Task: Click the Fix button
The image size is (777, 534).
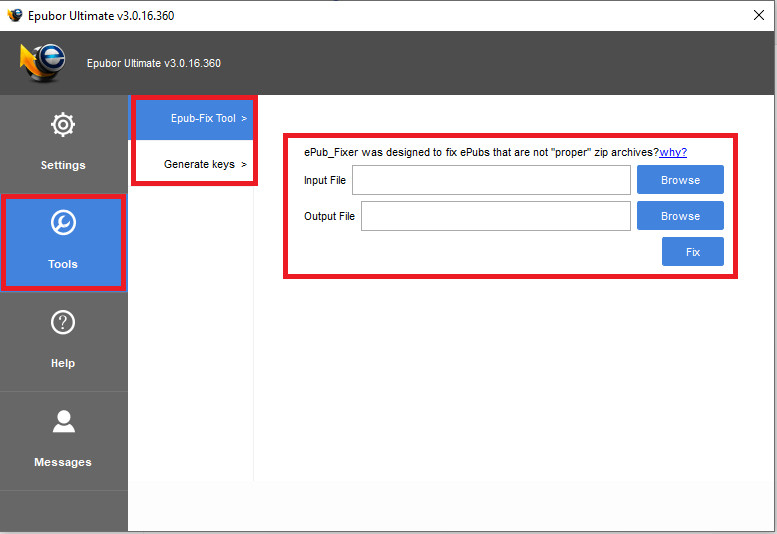Action: point(692,252)
